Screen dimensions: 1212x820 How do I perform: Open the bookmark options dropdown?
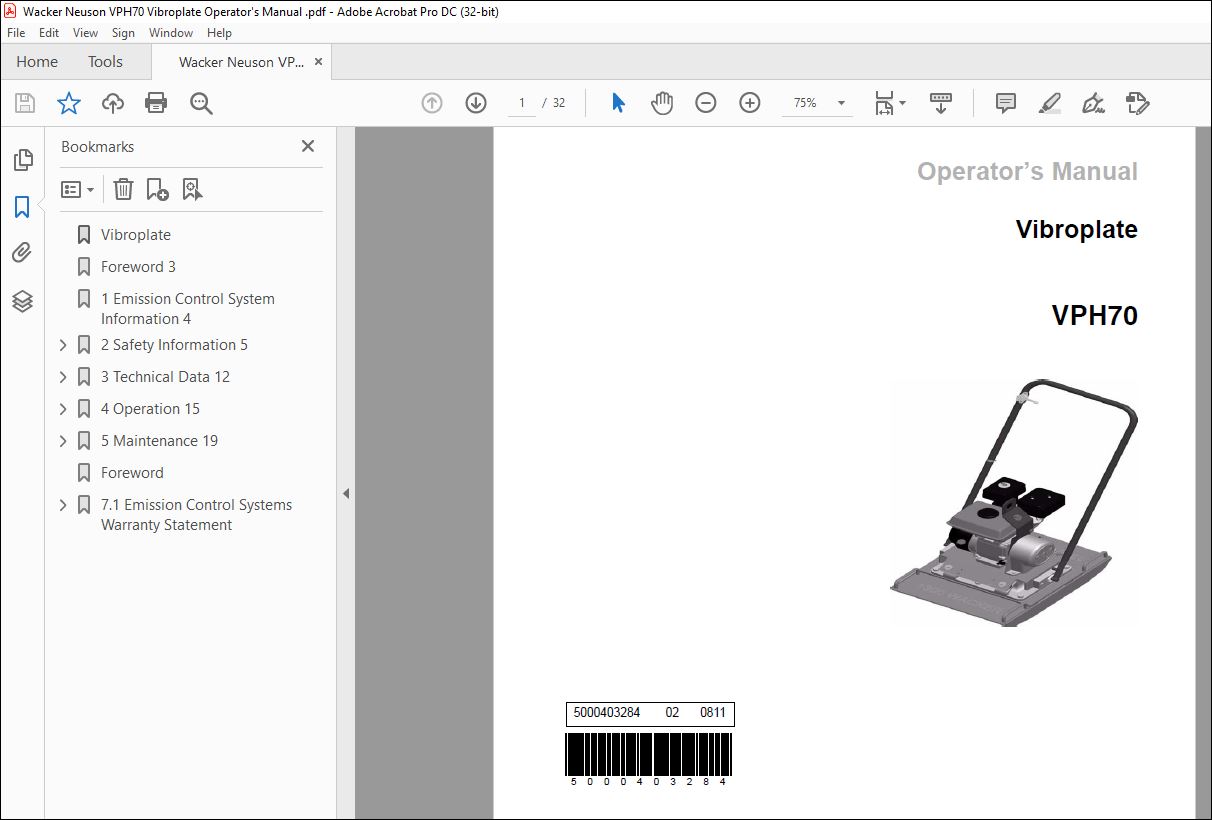coord(78,189)
